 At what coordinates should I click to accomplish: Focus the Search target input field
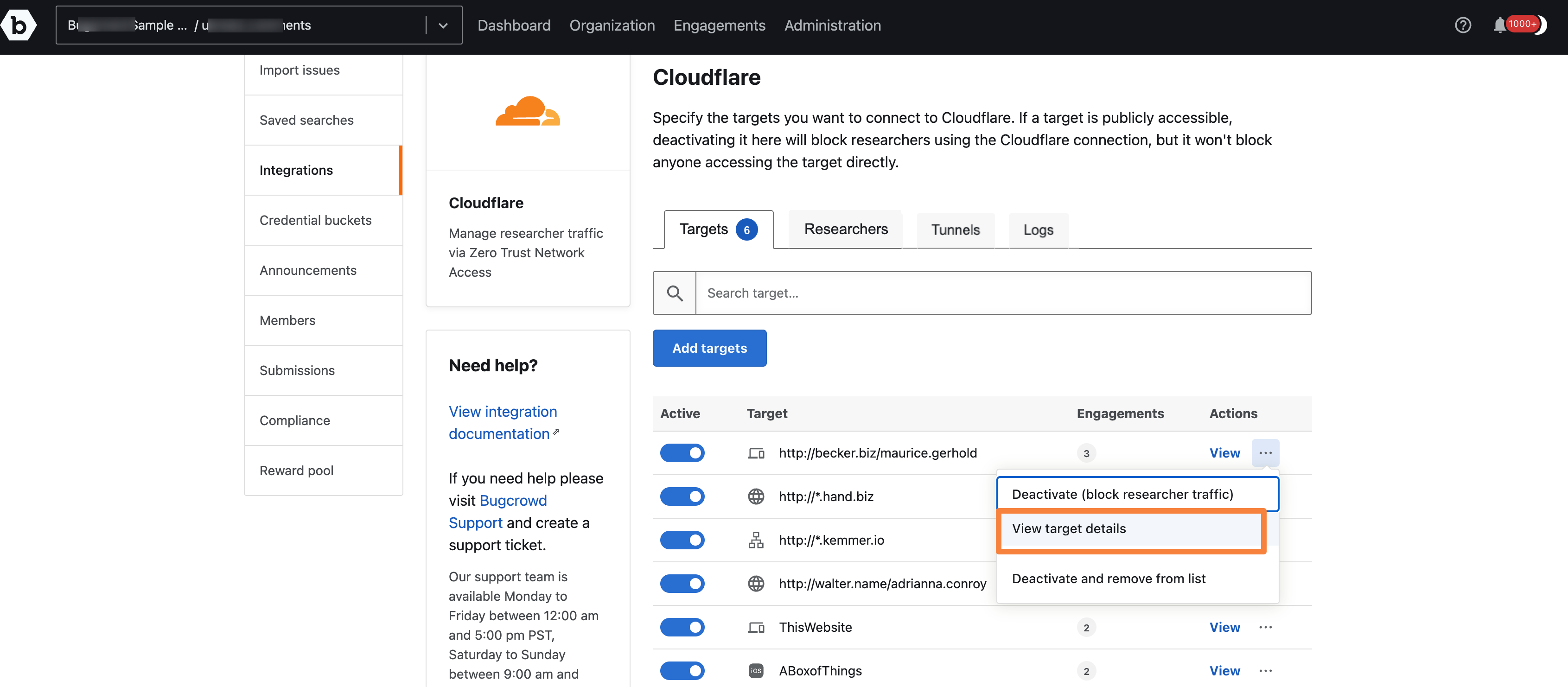click(1003, 293)
